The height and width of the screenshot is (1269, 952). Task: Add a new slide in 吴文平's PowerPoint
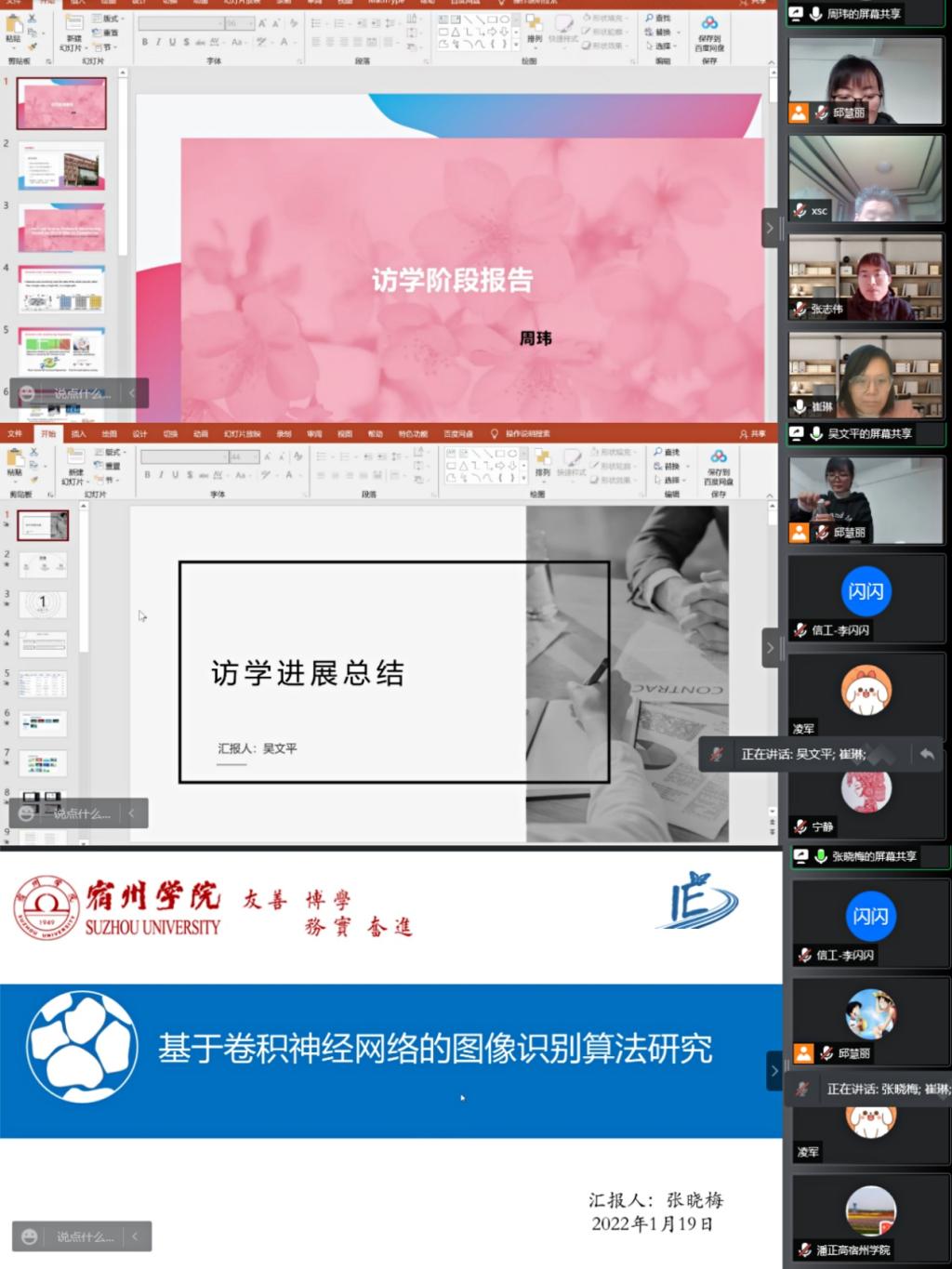pyautogui.click(x=74, y=466)
